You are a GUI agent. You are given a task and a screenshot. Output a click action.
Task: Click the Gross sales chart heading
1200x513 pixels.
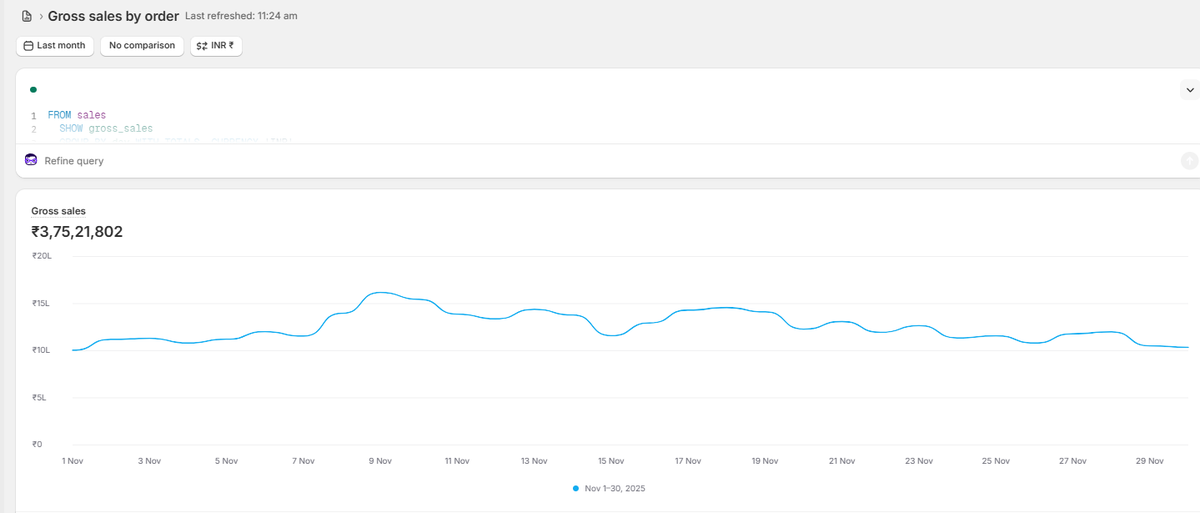58,211
